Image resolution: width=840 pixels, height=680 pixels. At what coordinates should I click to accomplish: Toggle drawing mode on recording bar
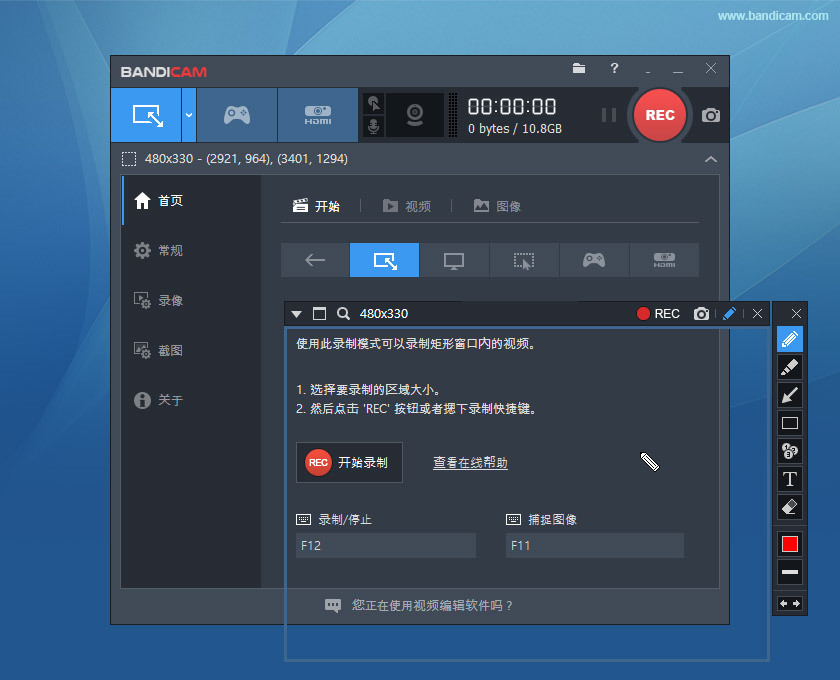729,313
